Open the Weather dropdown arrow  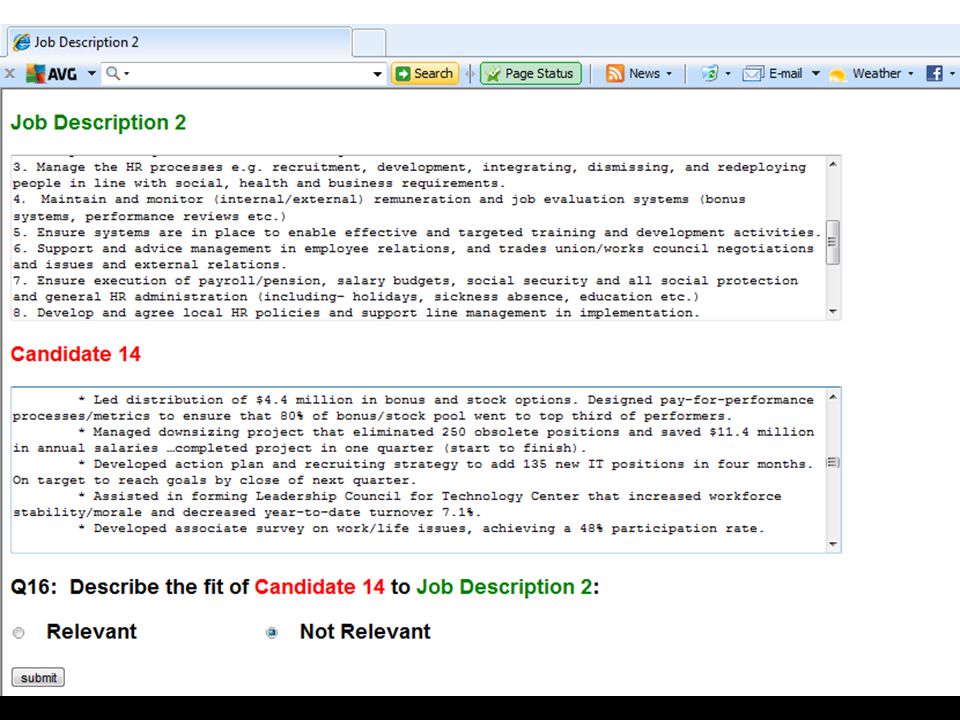(x=910, y=73)
